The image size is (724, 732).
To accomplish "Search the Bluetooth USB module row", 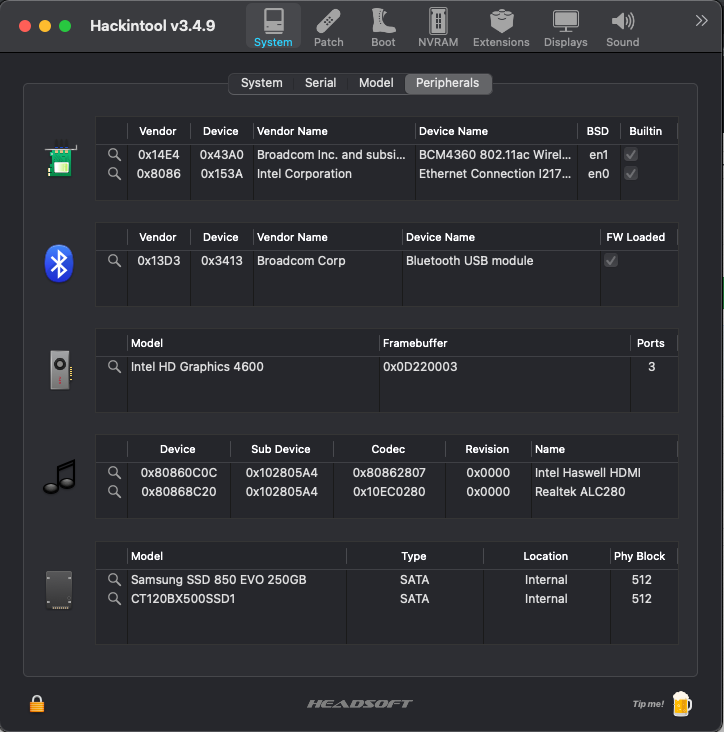I will pyautogui.click(x=114, y=260).
